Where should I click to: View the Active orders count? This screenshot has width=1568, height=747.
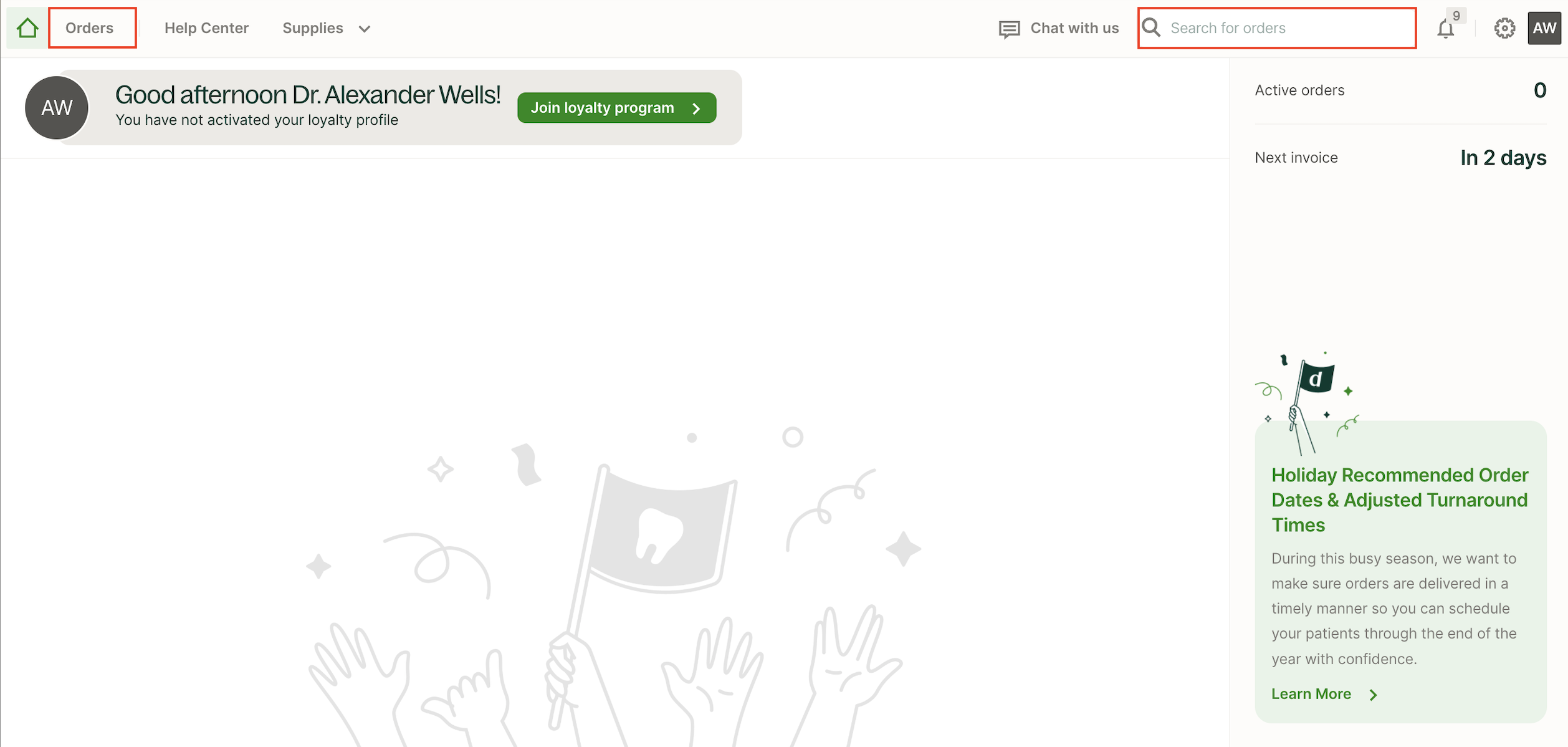point(1539,90)
